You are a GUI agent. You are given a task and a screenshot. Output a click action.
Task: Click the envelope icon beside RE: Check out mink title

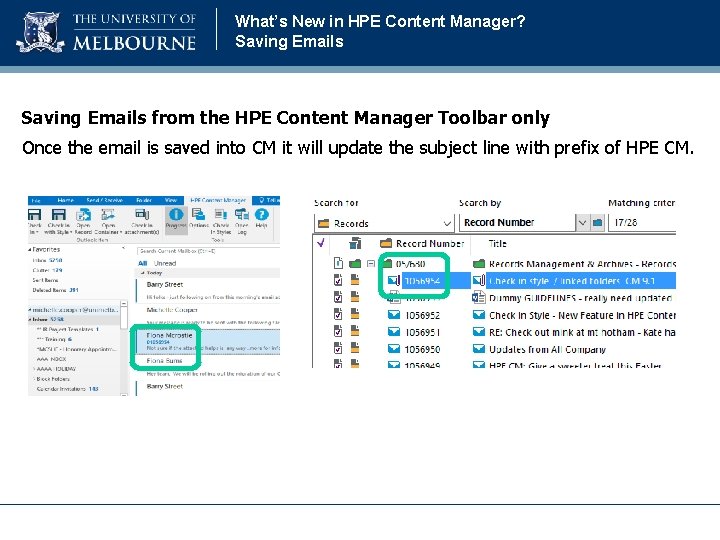pos(479,332)
